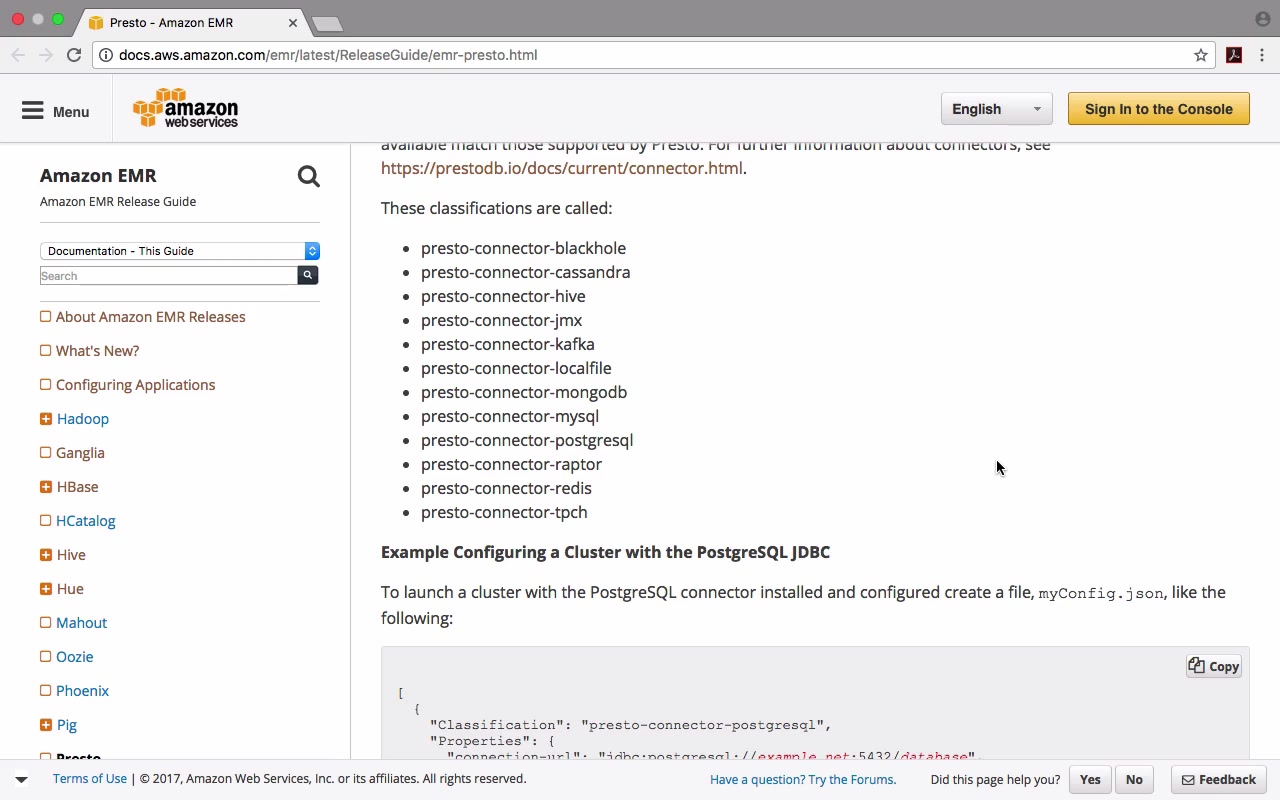Click the Adobe PDF extension icon
Image resolution: width=1280 pixels, height=800 pixels.
1234,55
